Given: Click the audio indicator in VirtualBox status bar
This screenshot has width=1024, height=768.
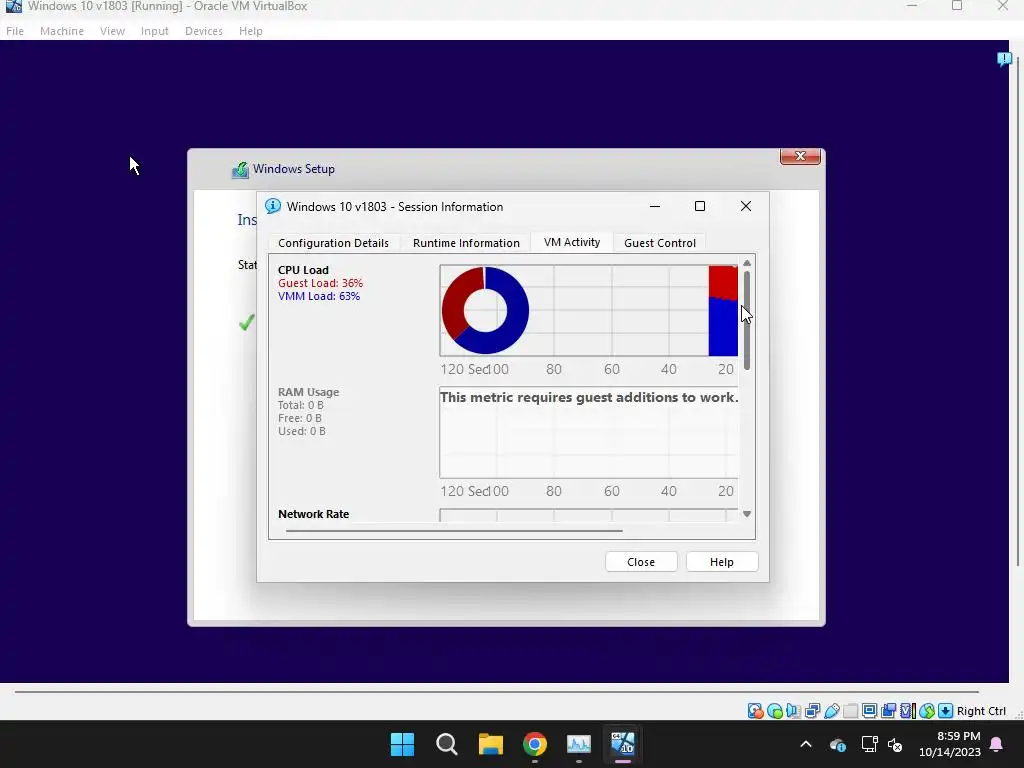Looking at the screenshot, I should click(793, 711).
